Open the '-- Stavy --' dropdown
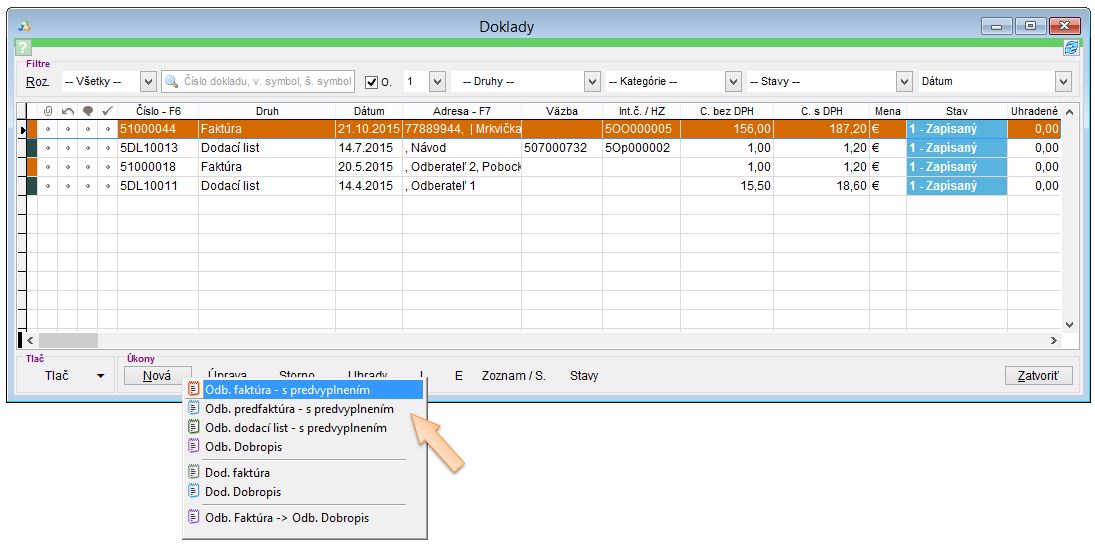Viewport: 1095px width, 545px height. [x=904, y=82]
